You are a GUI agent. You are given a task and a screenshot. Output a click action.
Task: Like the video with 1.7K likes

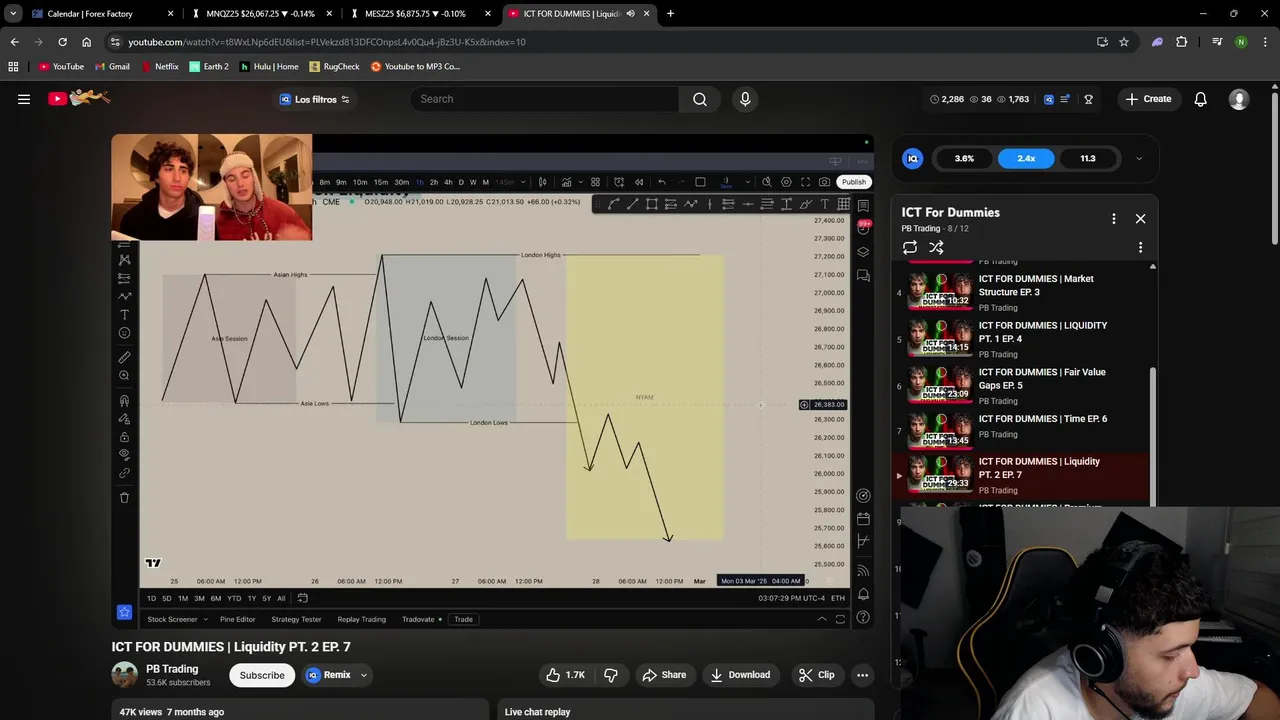coord(565,675)
